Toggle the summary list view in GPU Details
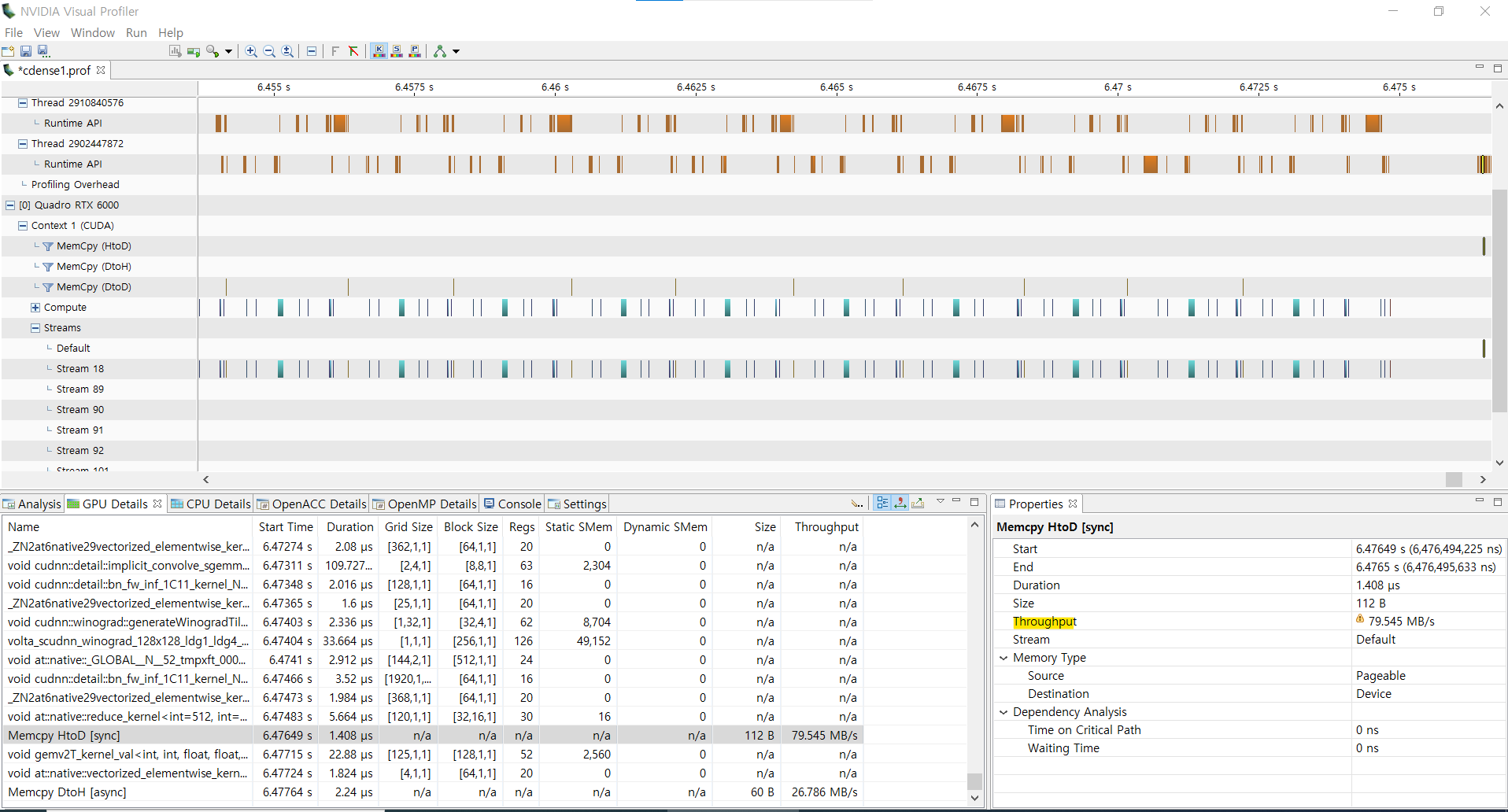This screenshot has height=812, width=1508. 882,503
